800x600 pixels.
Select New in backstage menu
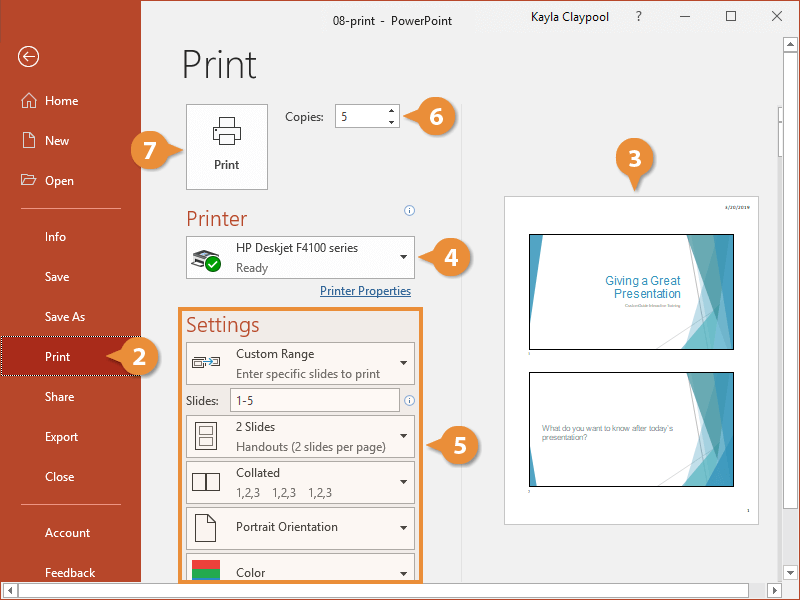[57, 141]
